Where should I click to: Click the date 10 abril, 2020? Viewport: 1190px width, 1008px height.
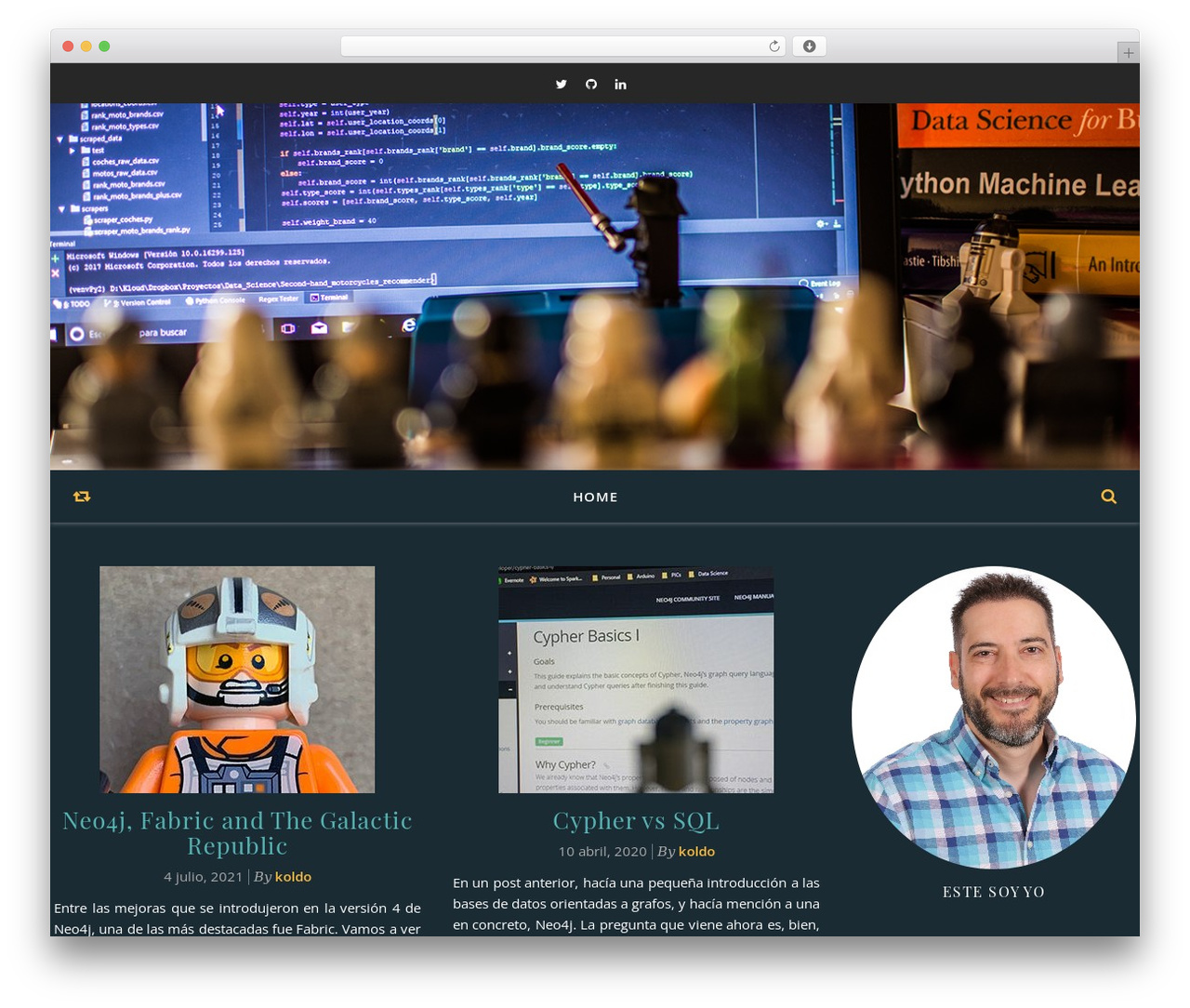click(602, 851)
